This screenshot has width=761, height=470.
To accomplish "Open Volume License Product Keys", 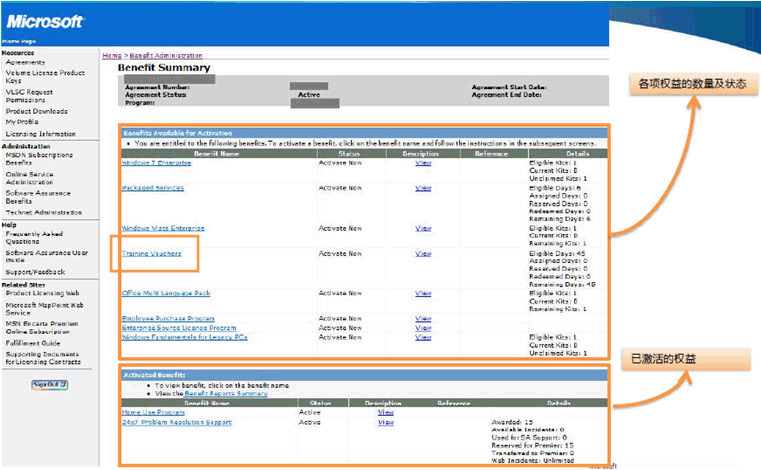I will click(x=45, y=77).
